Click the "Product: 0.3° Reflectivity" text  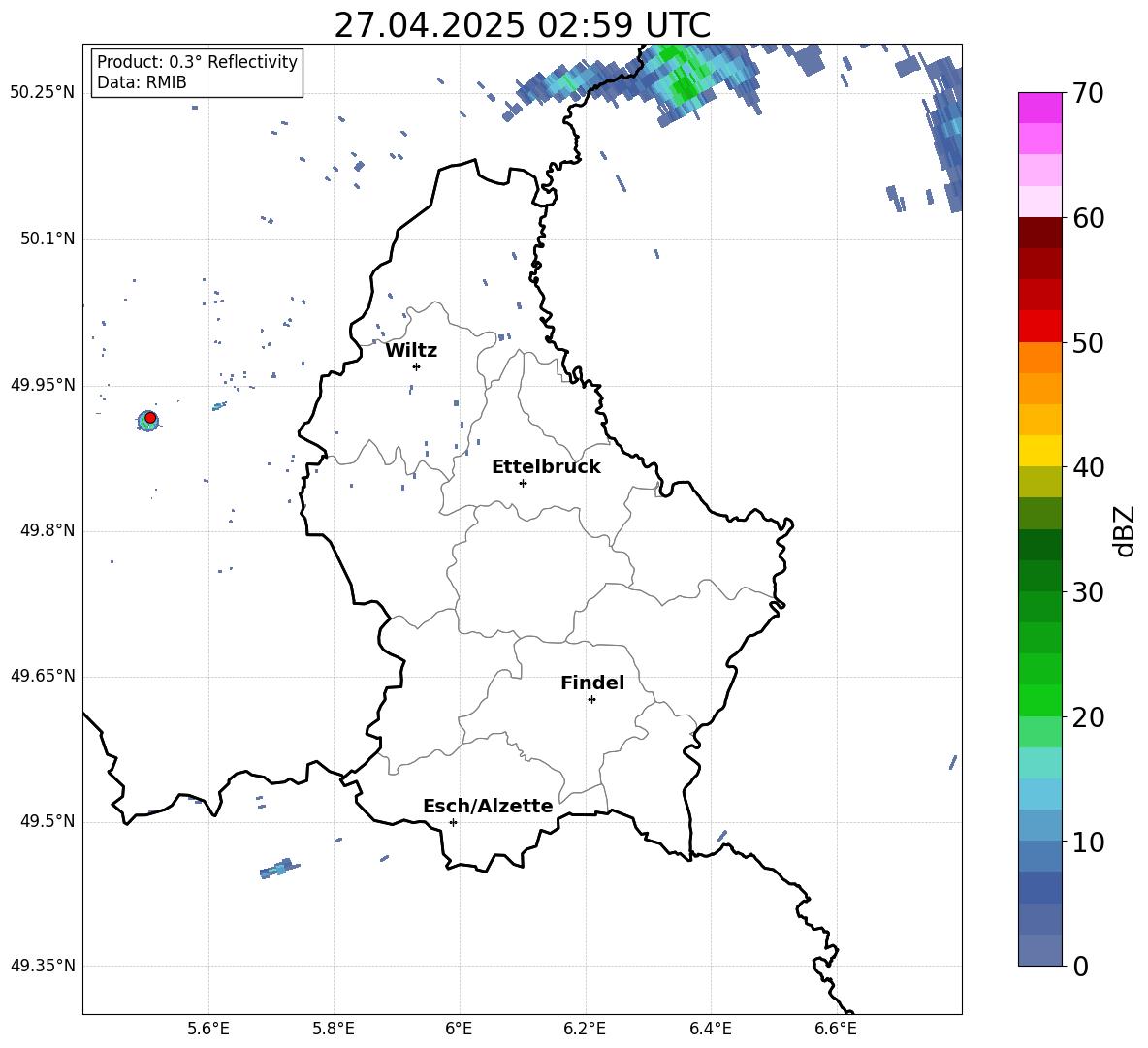(x=197, y=62)
